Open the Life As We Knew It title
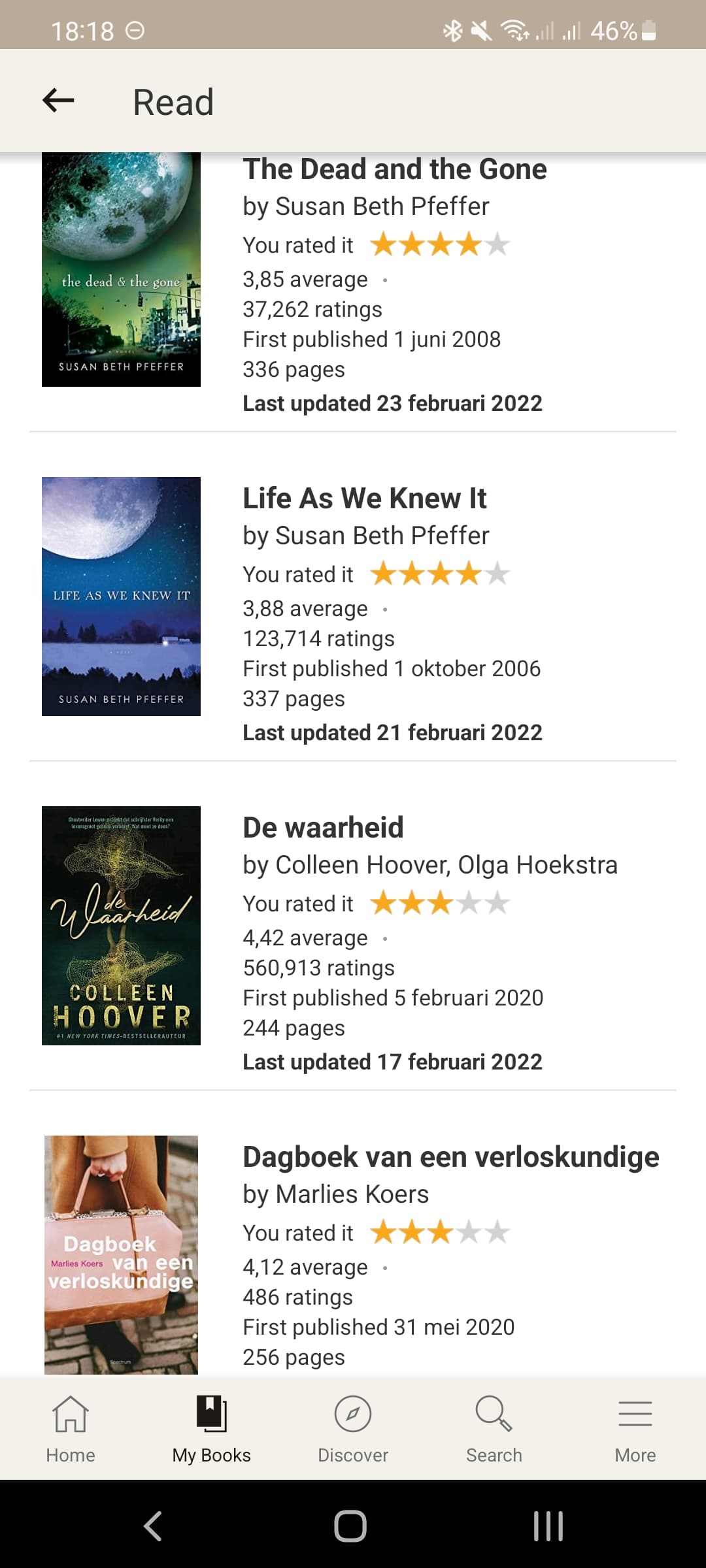Viewport: 706px width, 1568px height. [365, 498]
